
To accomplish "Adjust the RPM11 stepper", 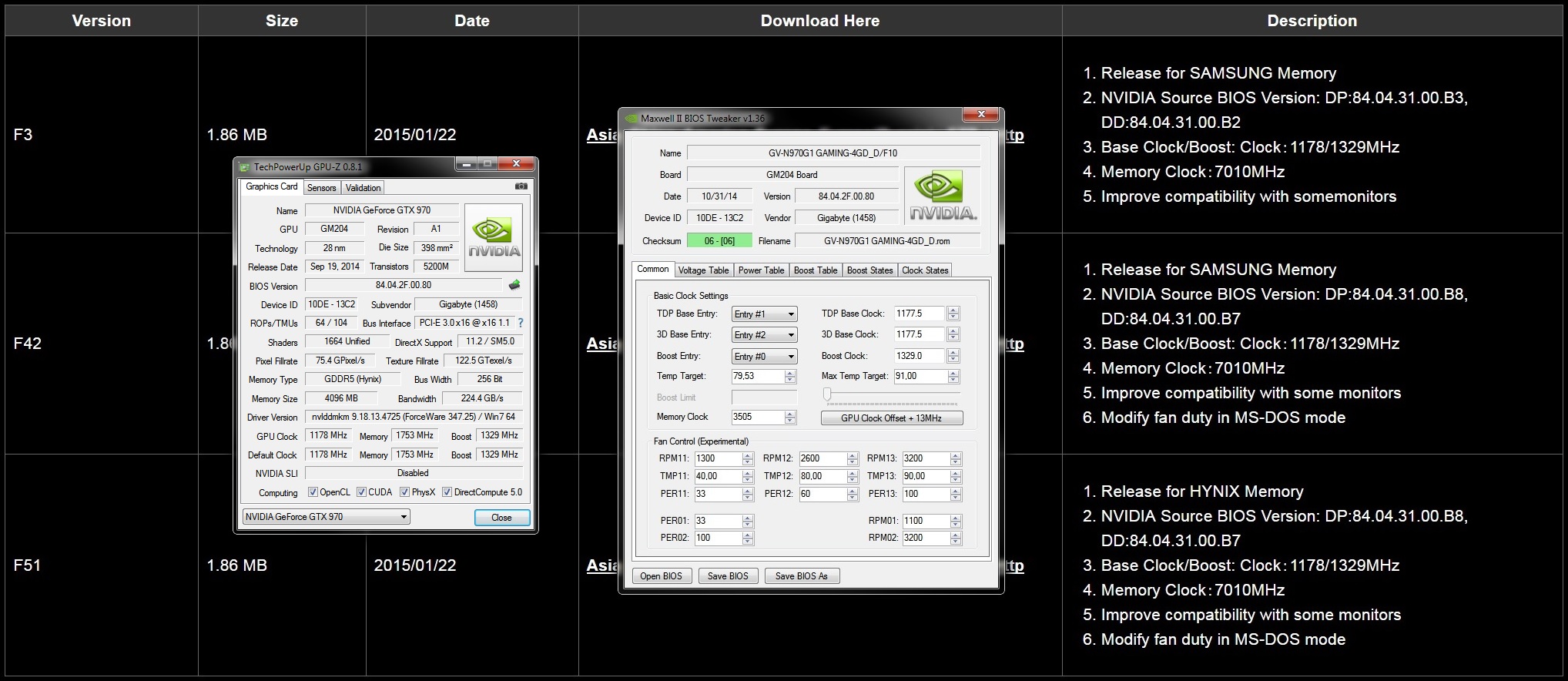I will point(747,458).
